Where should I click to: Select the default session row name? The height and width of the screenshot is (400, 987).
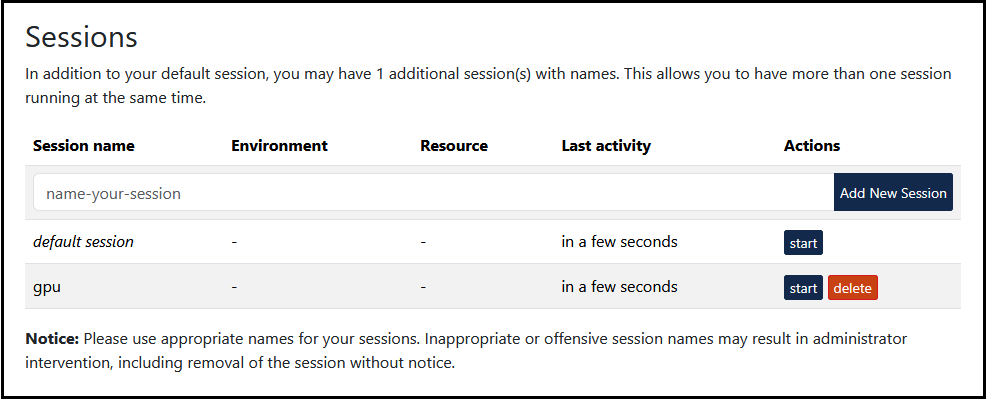pyautogui.click(x=83, y=242)
